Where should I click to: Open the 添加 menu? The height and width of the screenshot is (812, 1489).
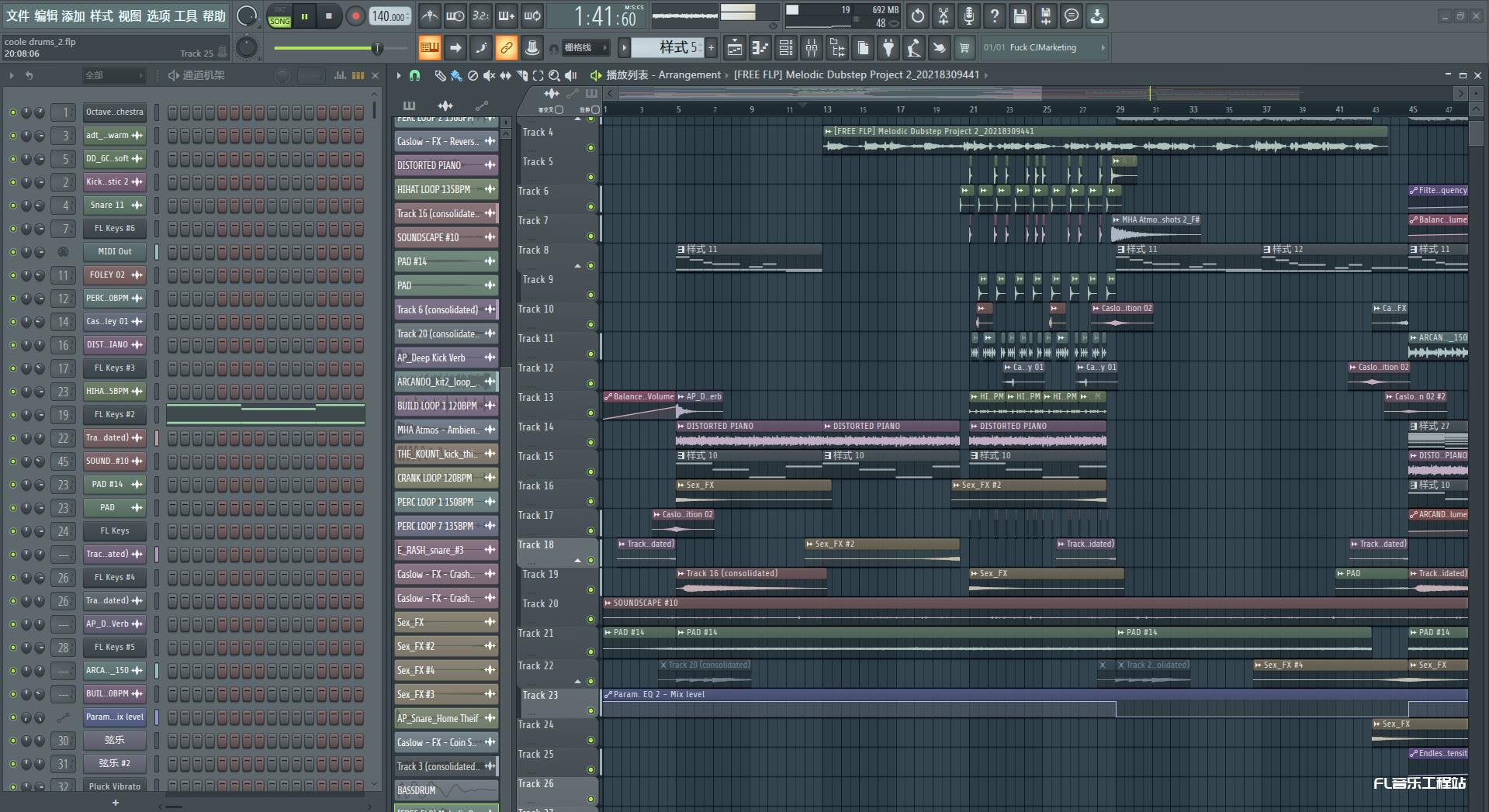(x=74, y=16)
